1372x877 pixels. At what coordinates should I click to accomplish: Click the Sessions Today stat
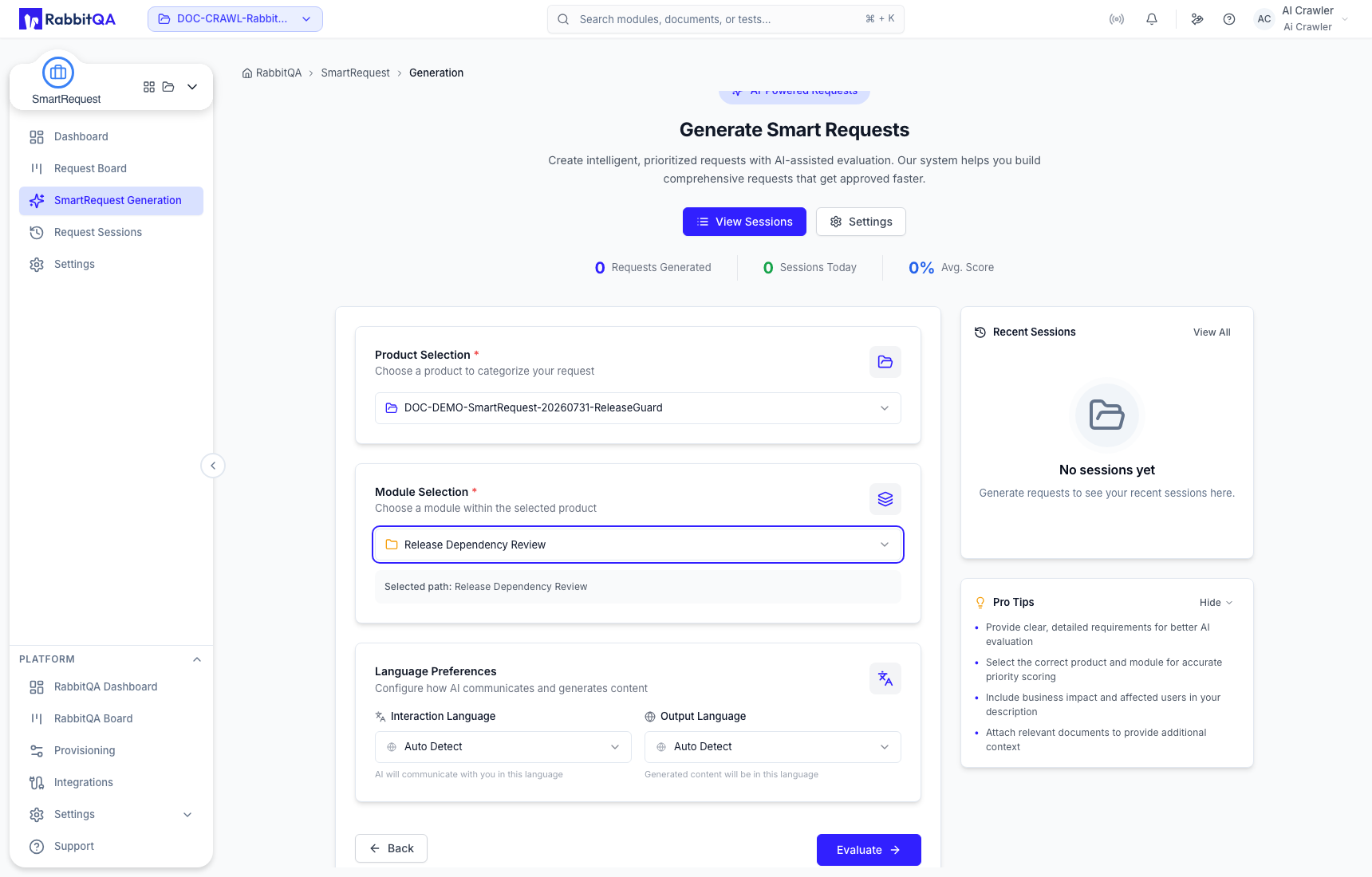[x=810, y=268]
